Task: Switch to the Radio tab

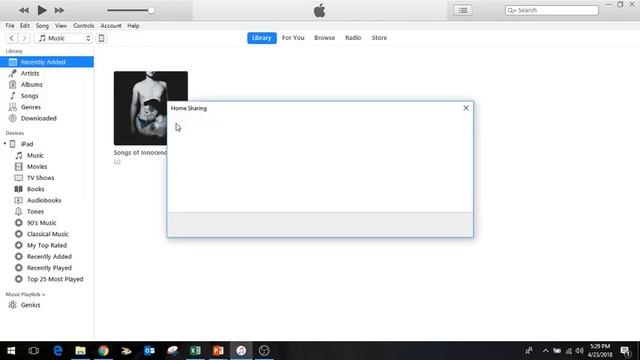Action: pos(353,38)
